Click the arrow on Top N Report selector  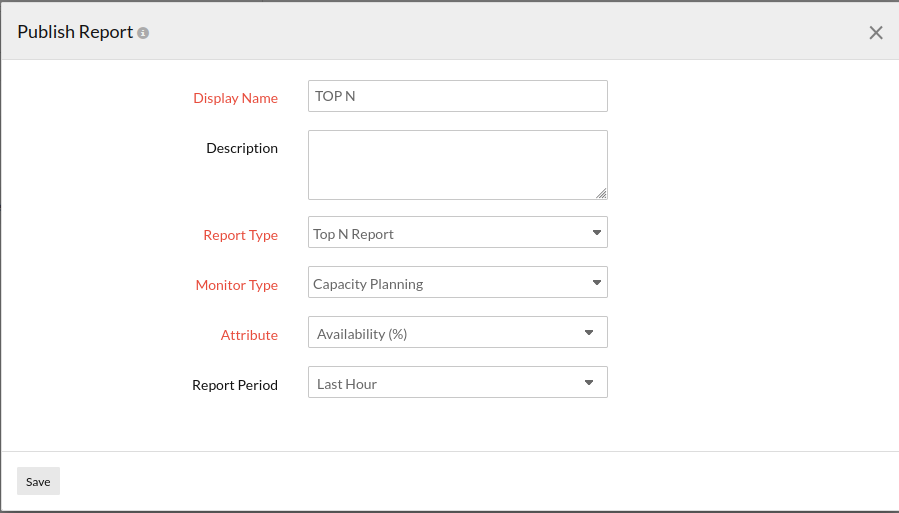(x=597, y=233)
